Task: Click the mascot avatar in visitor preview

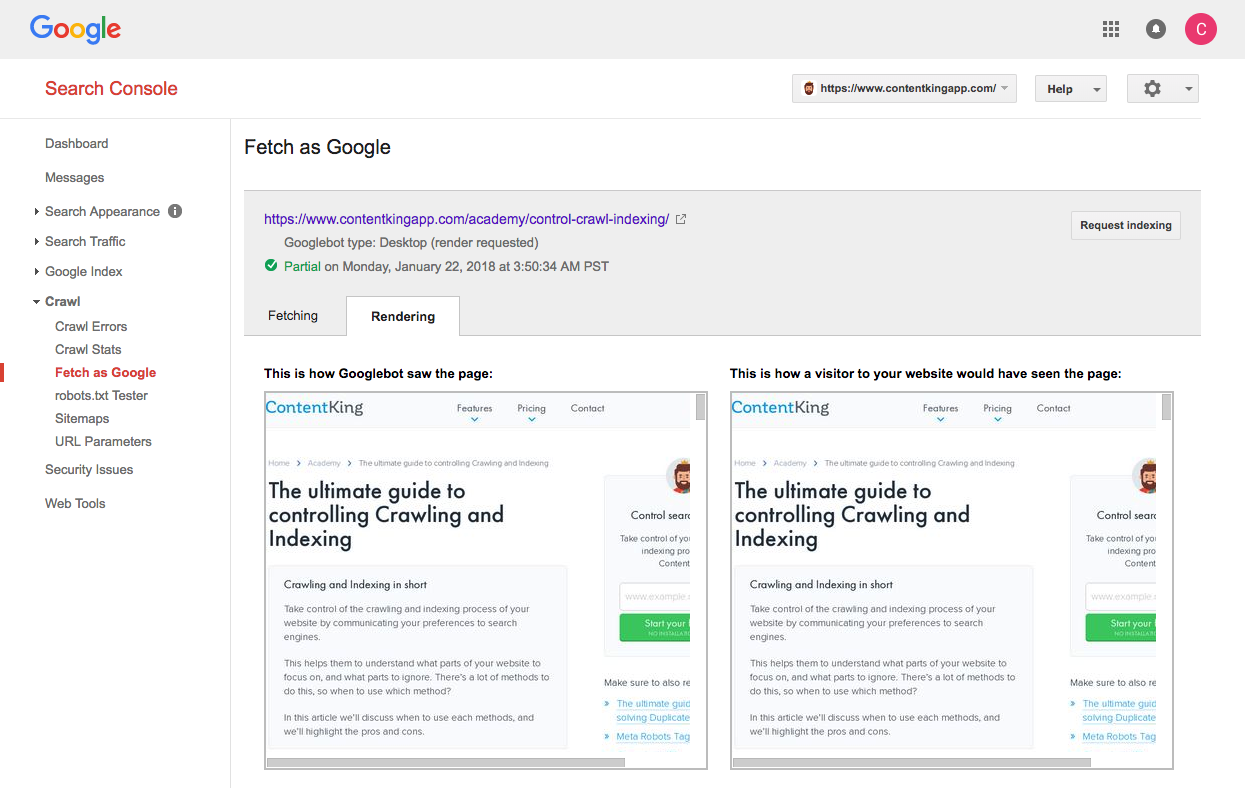Action: point(1145,476)
